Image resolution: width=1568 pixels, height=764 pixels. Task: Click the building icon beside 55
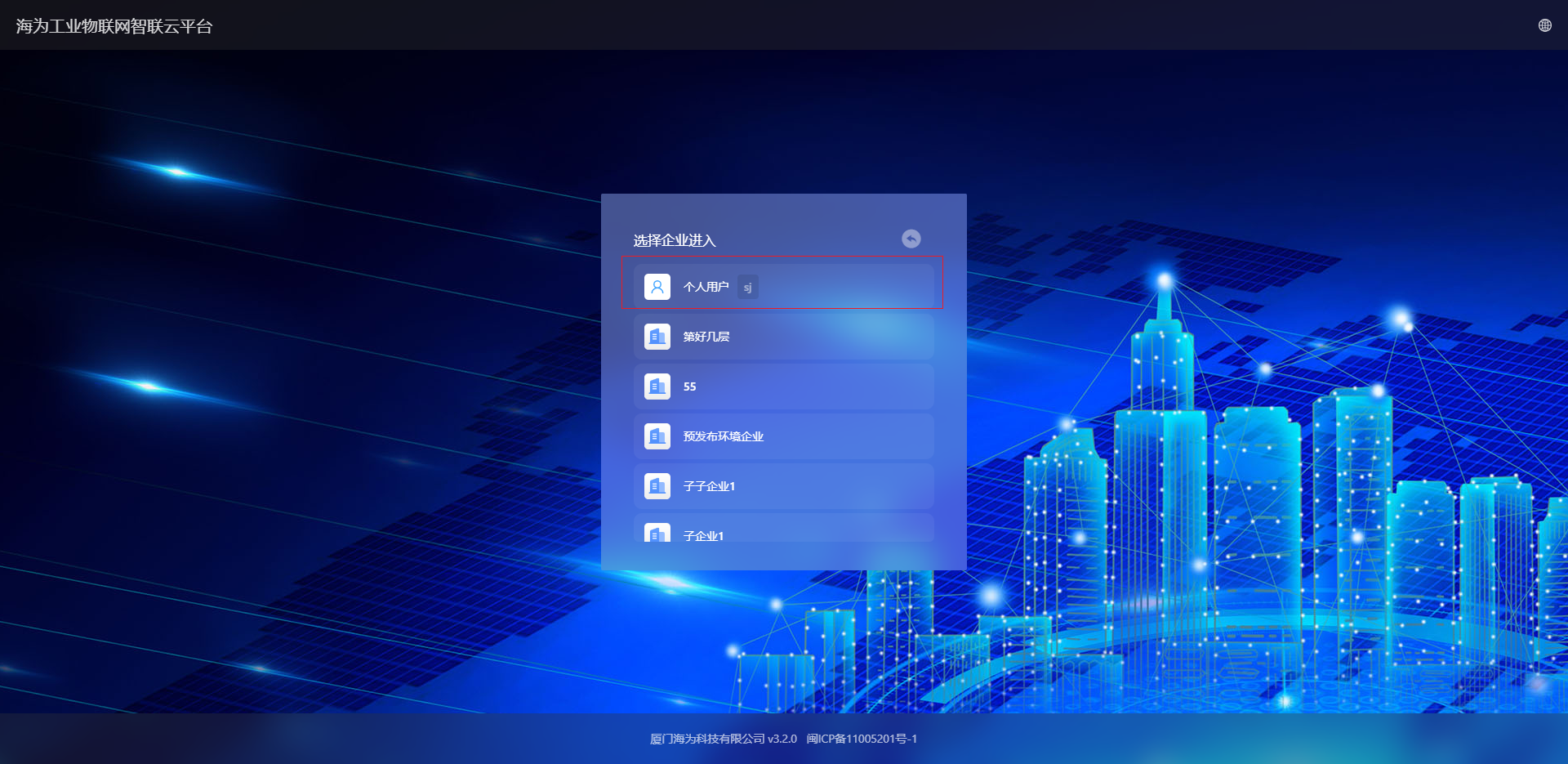point(657,386)
